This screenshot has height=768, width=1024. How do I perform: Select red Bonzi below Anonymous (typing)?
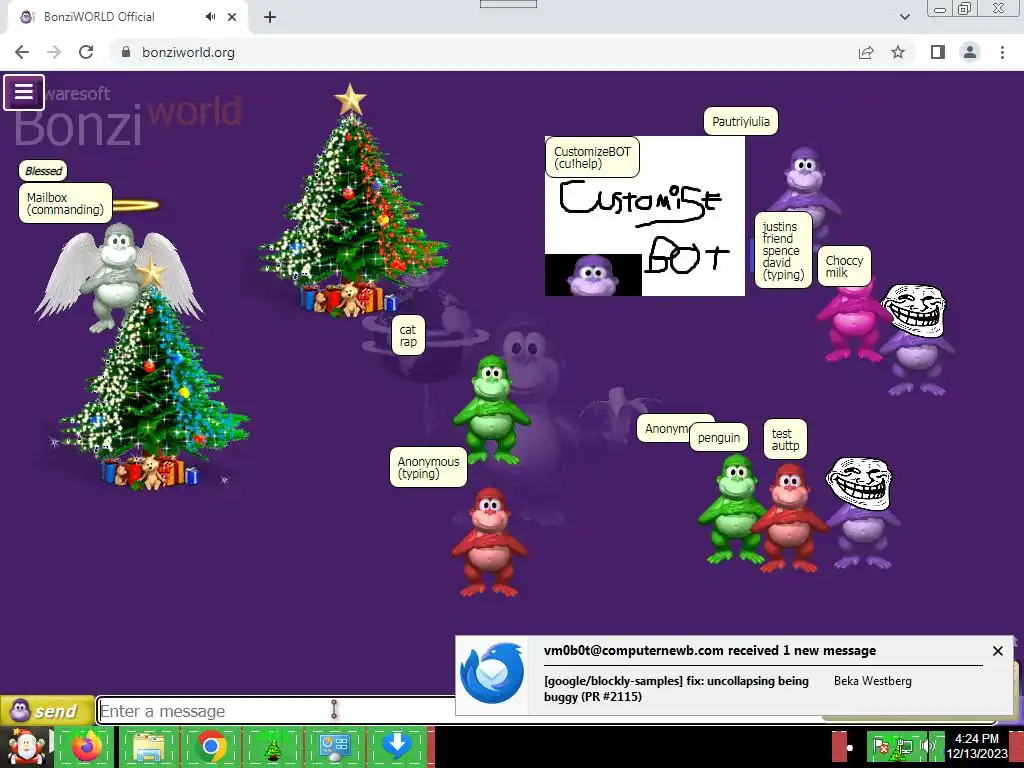pos(490,541)
